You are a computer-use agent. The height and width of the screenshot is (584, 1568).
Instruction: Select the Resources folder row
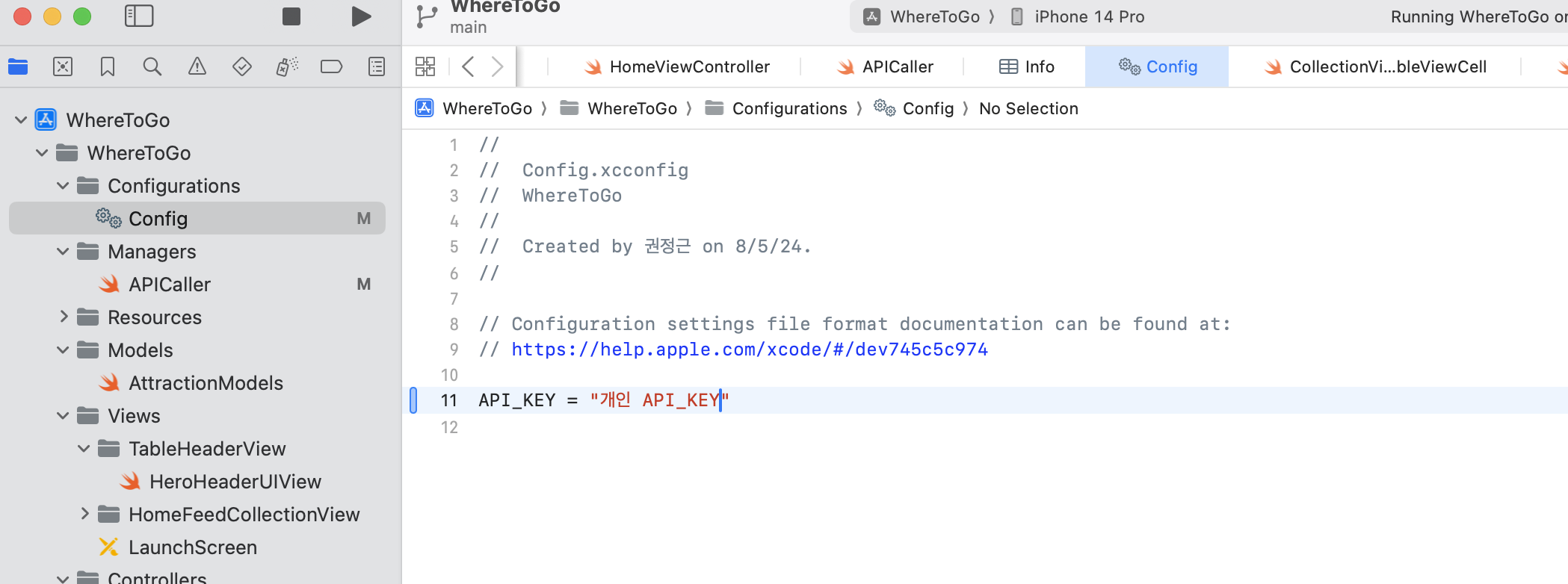coord(197,317)
